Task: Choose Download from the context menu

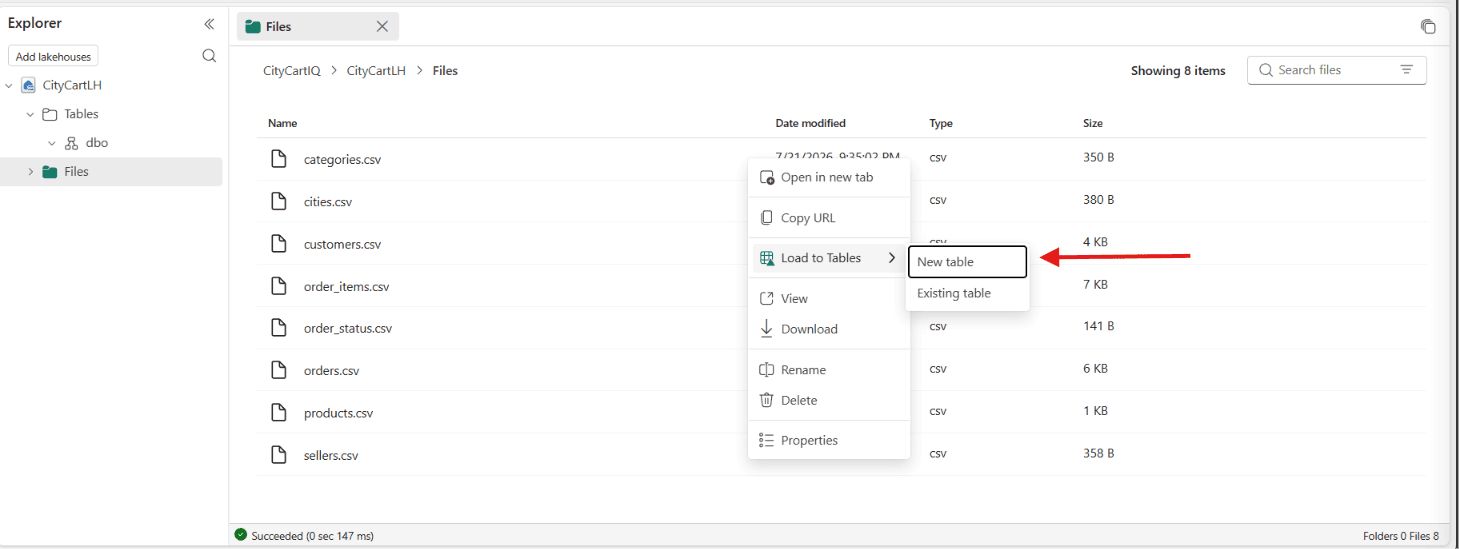Action: [x=829, y=329]
